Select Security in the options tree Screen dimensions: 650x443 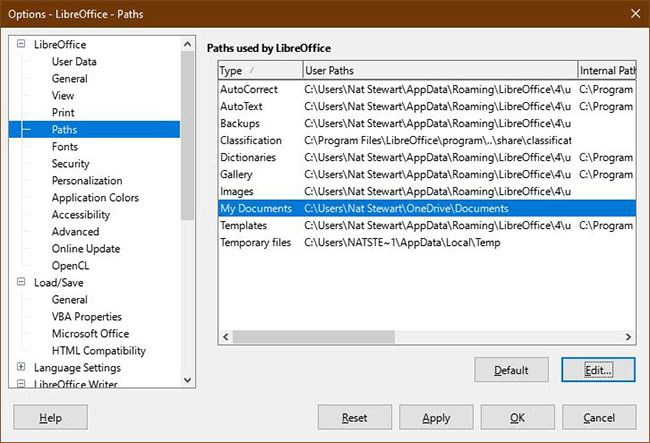point(70,164)
